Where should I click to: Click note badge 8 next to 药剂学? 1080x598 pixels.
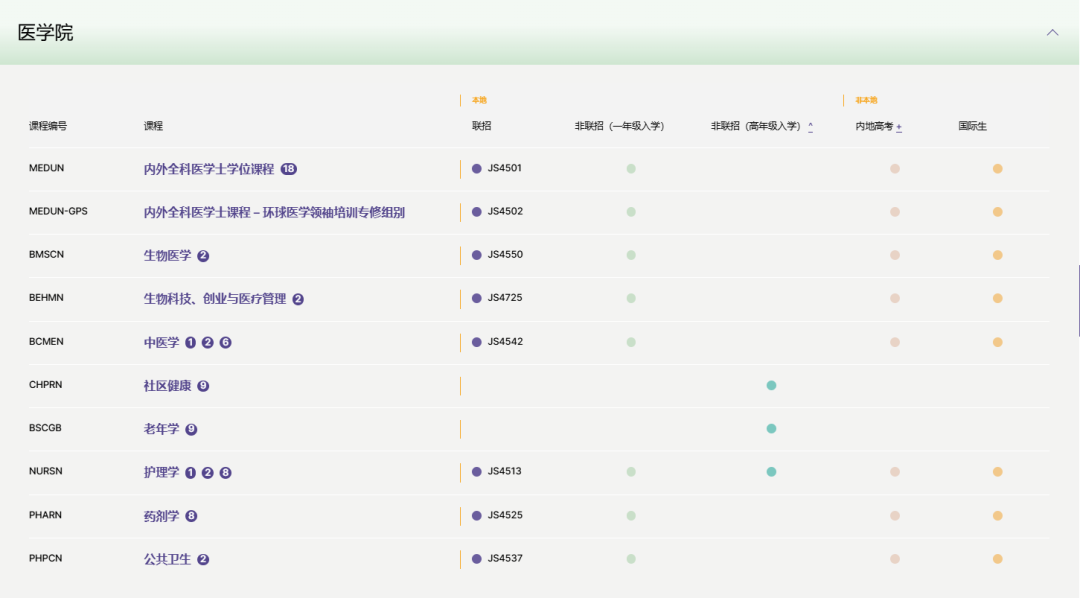pyautogui.click(x=191, y=516)
